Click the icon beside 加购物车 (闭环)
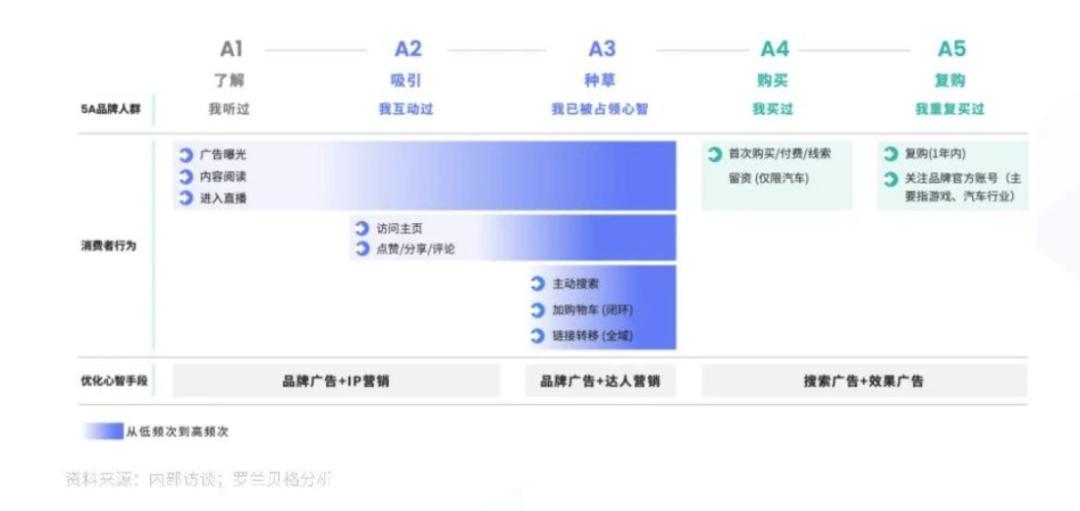Image resolution: width=1080 pixels, height=511 pixels. click(x=538, y=310)
